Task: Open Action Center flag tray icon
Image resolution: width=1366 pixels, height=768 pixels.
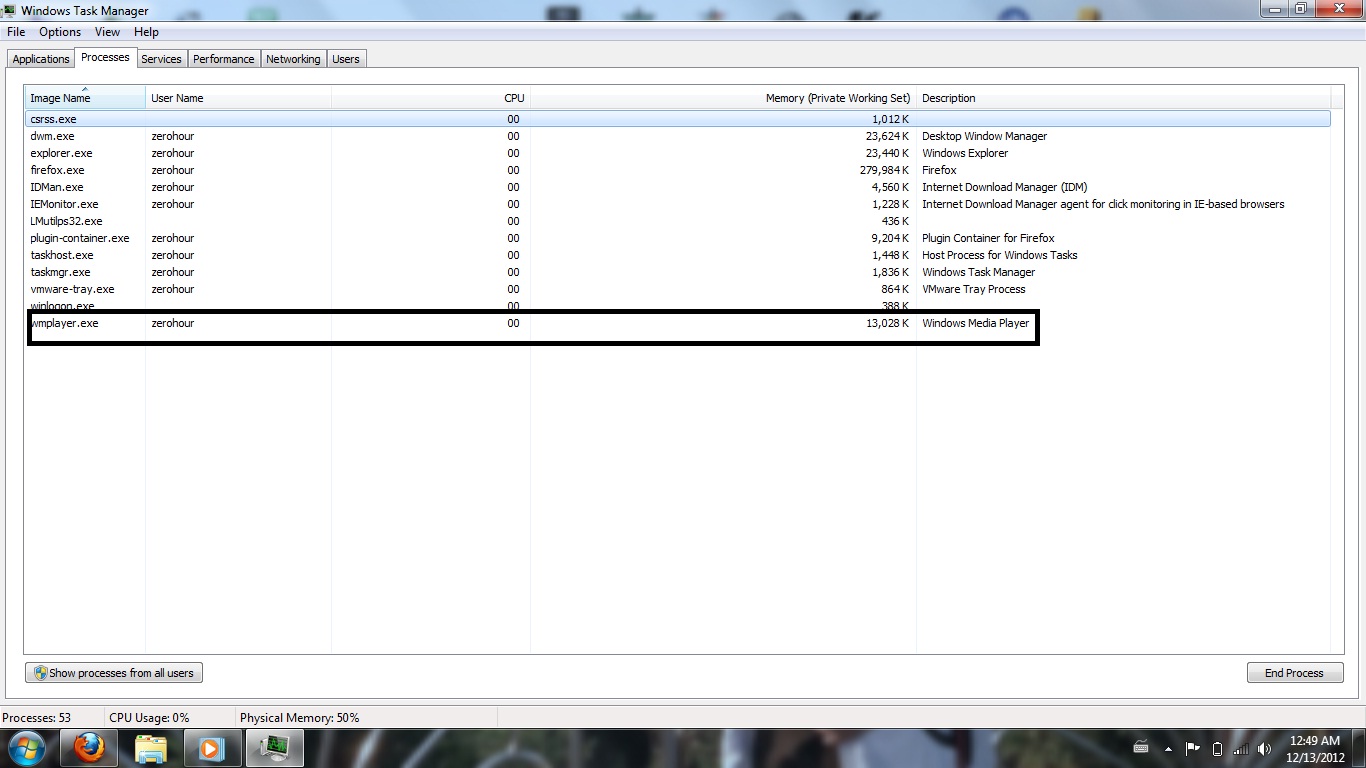Action: tap(1193, 748)
